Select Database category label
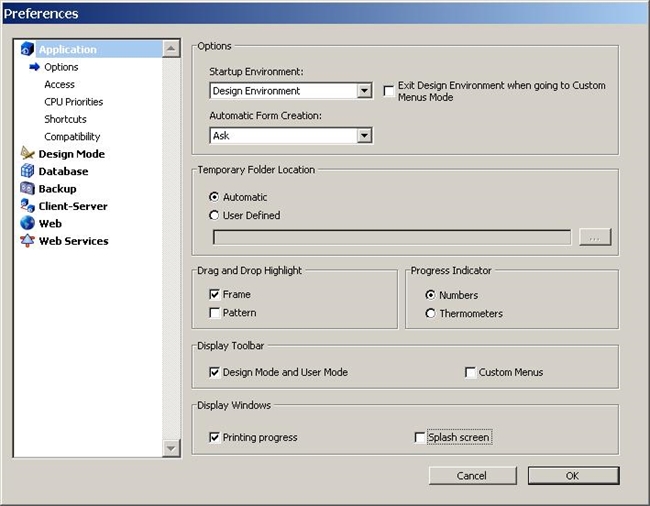The image size is (650, 506). pos(63,171)
